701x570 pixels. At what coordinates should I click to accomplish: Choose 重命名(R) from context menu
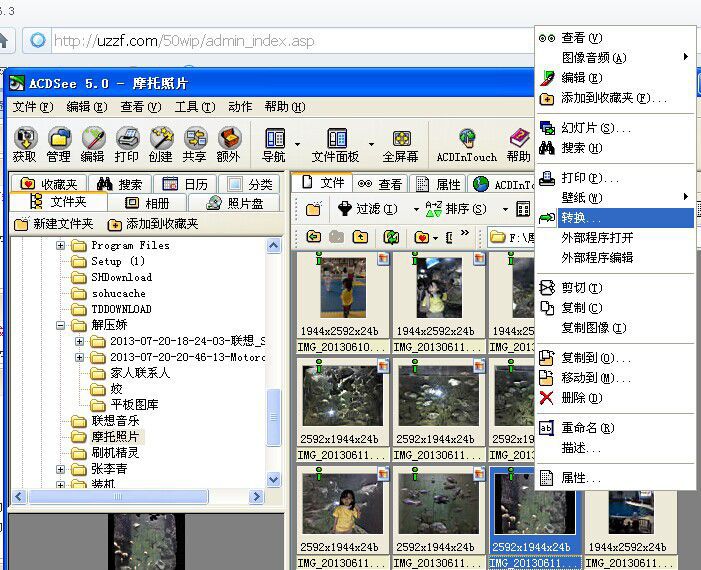pos(615,428)
